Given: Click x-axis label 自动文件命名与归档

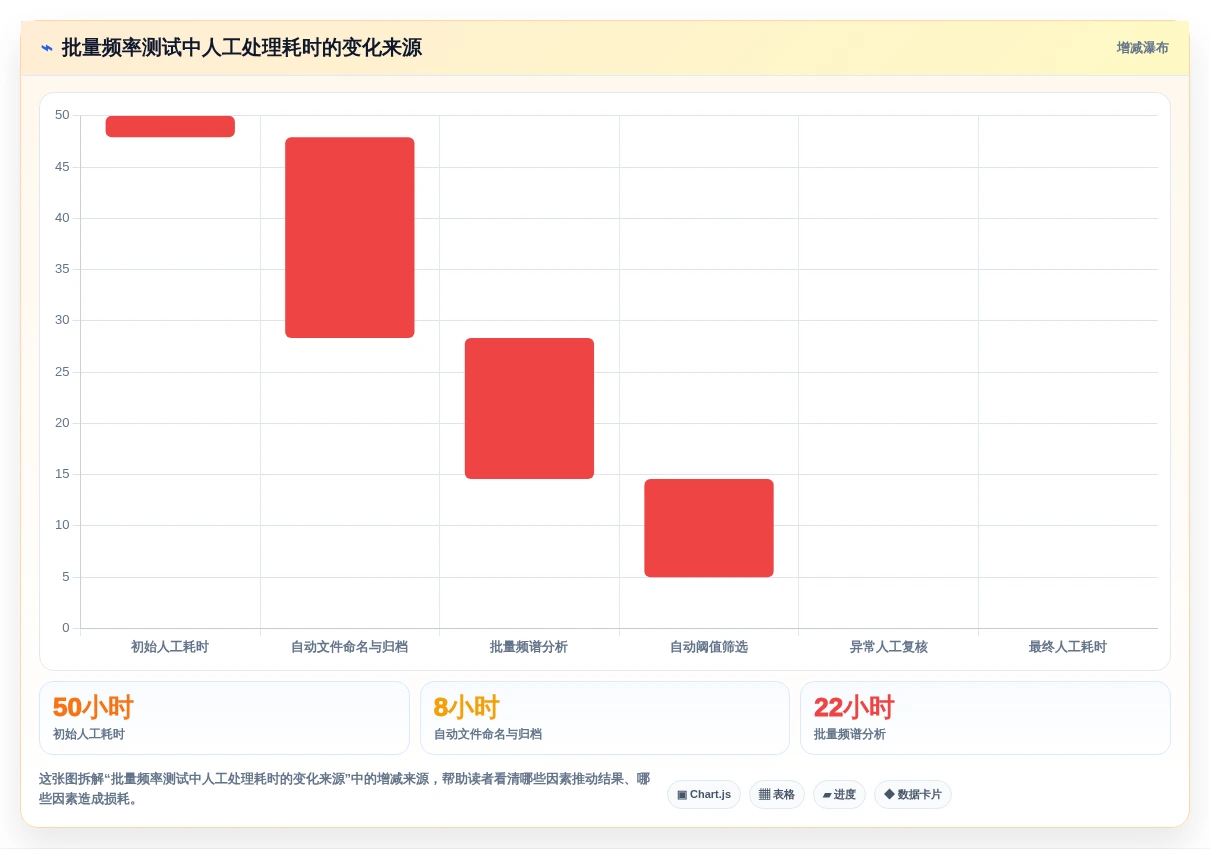Looking at the screenshot, I should [350, 647].
